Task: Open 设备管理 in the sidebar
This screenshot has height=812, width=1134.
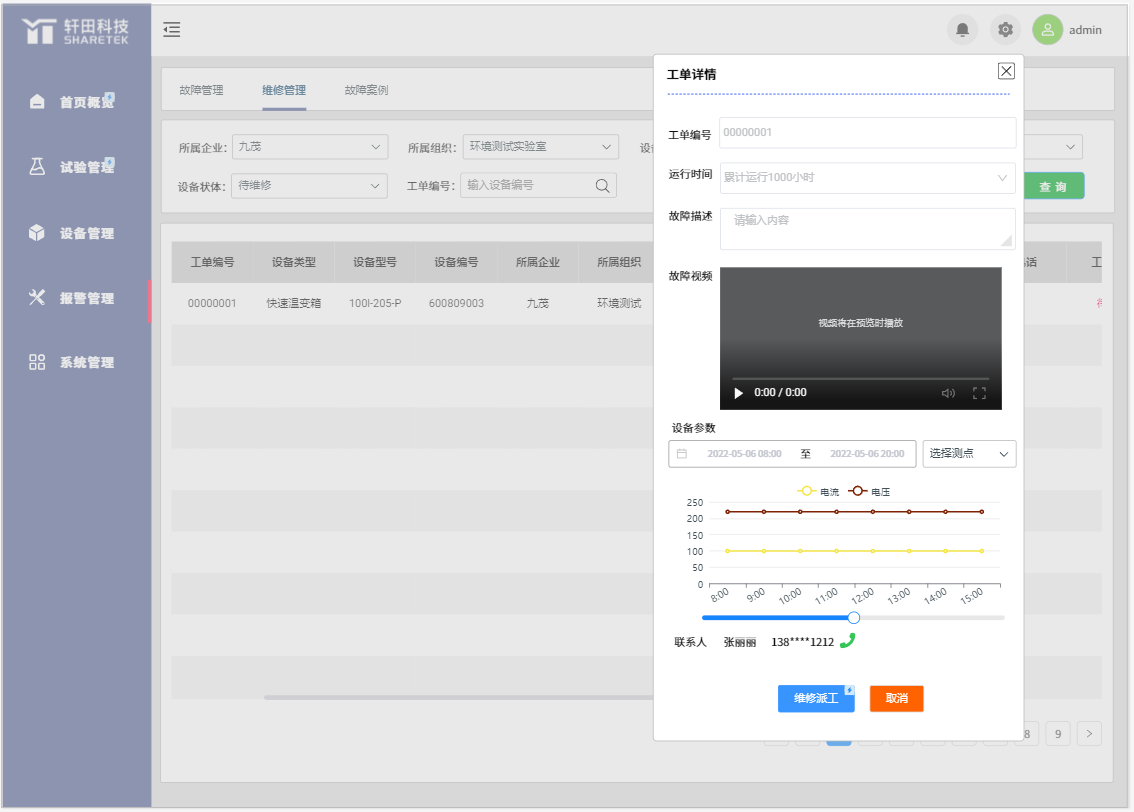Action: click(86, 233)
